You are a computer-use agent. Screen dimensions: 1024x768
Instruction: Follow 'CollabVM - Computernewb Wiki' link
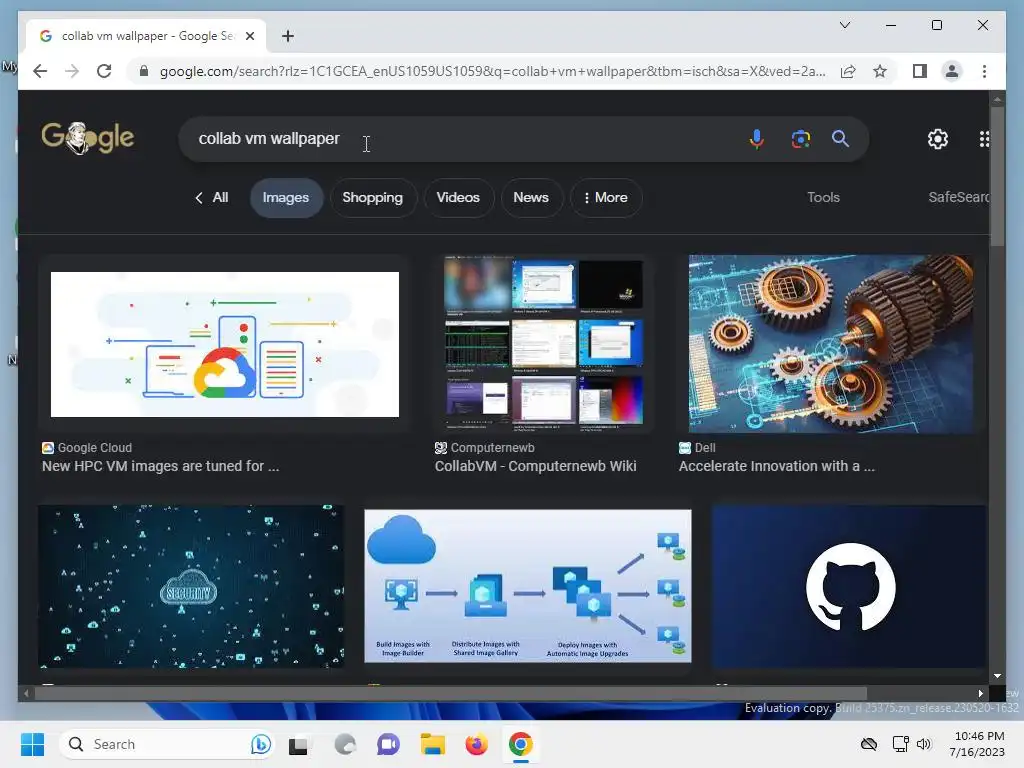click(536, 466)
